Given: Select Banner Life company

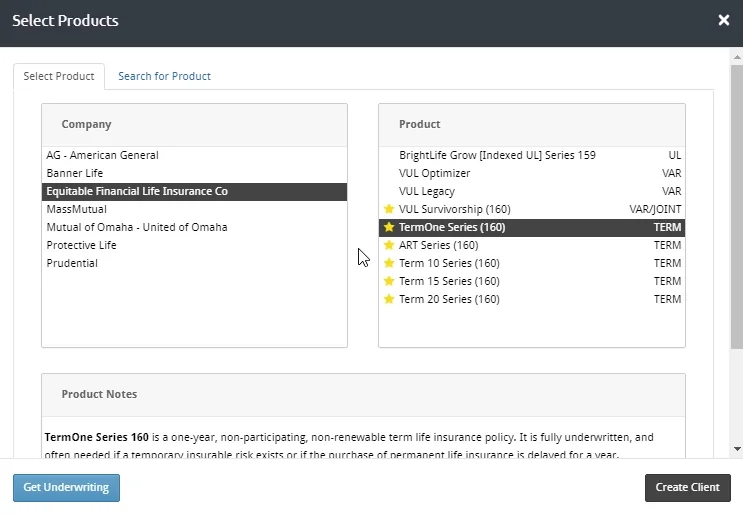Looking at the screenshot, I should point(194,173).
